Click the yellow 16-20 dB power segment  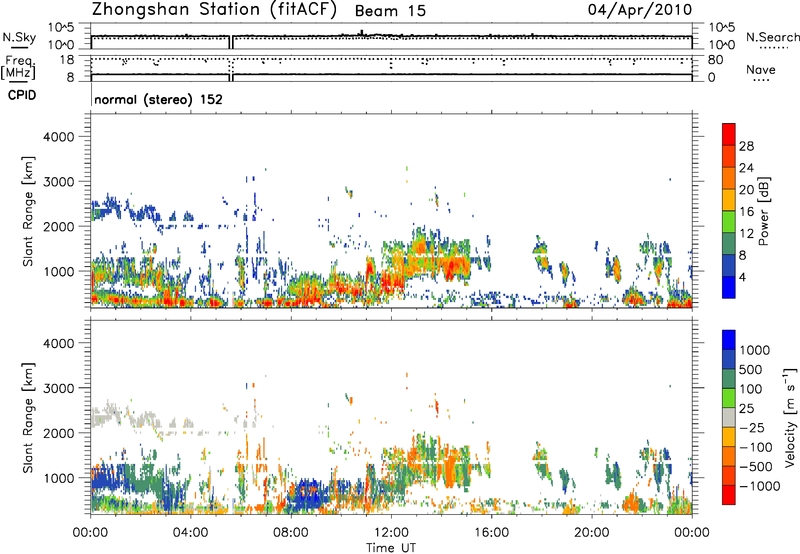point(729,200)
